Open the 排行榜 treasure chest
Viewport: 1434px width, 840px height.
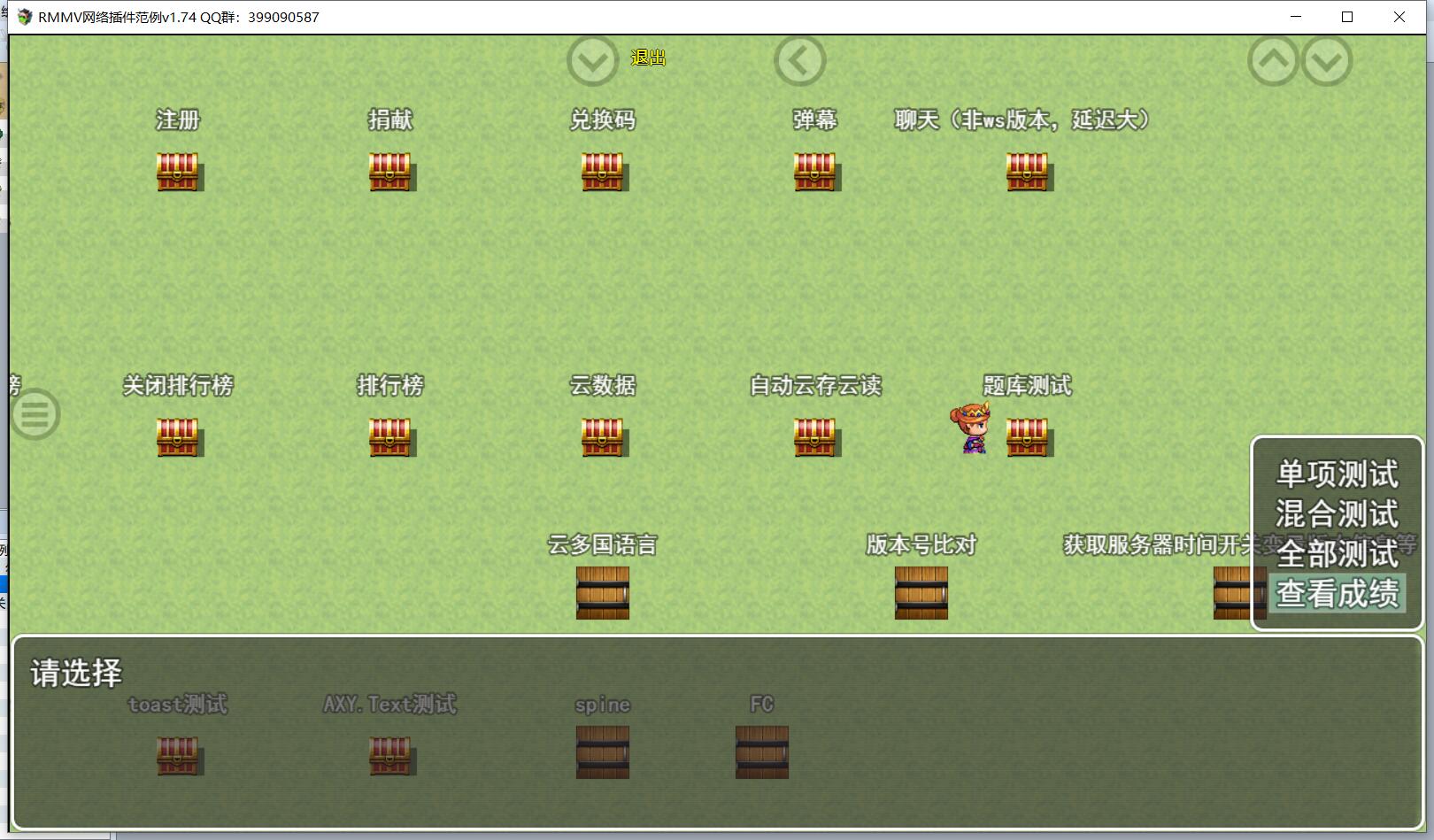[x=390, y=437]
